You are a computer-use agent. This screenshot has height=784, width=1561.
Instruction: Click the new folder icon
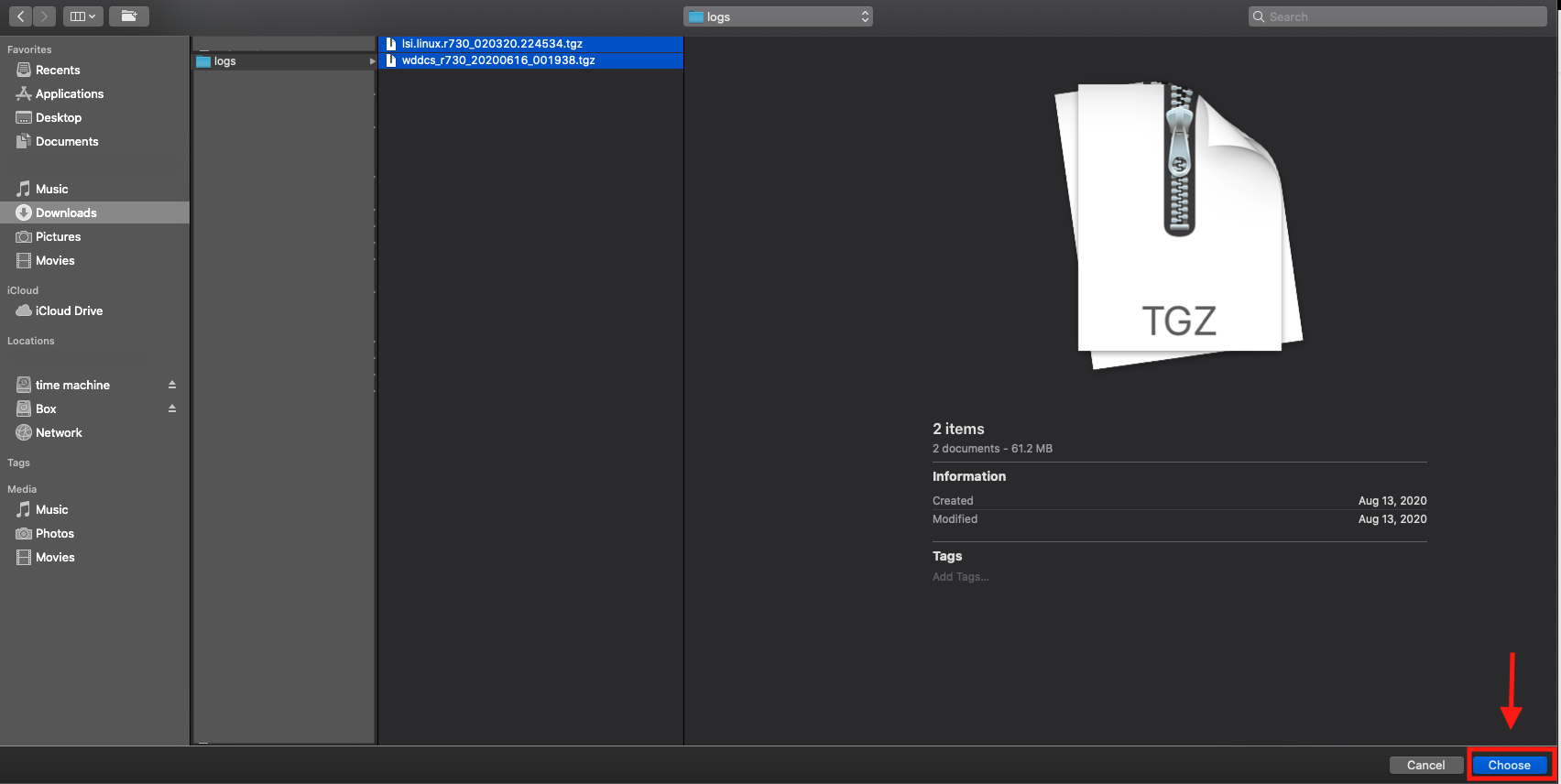pos(129,16)
